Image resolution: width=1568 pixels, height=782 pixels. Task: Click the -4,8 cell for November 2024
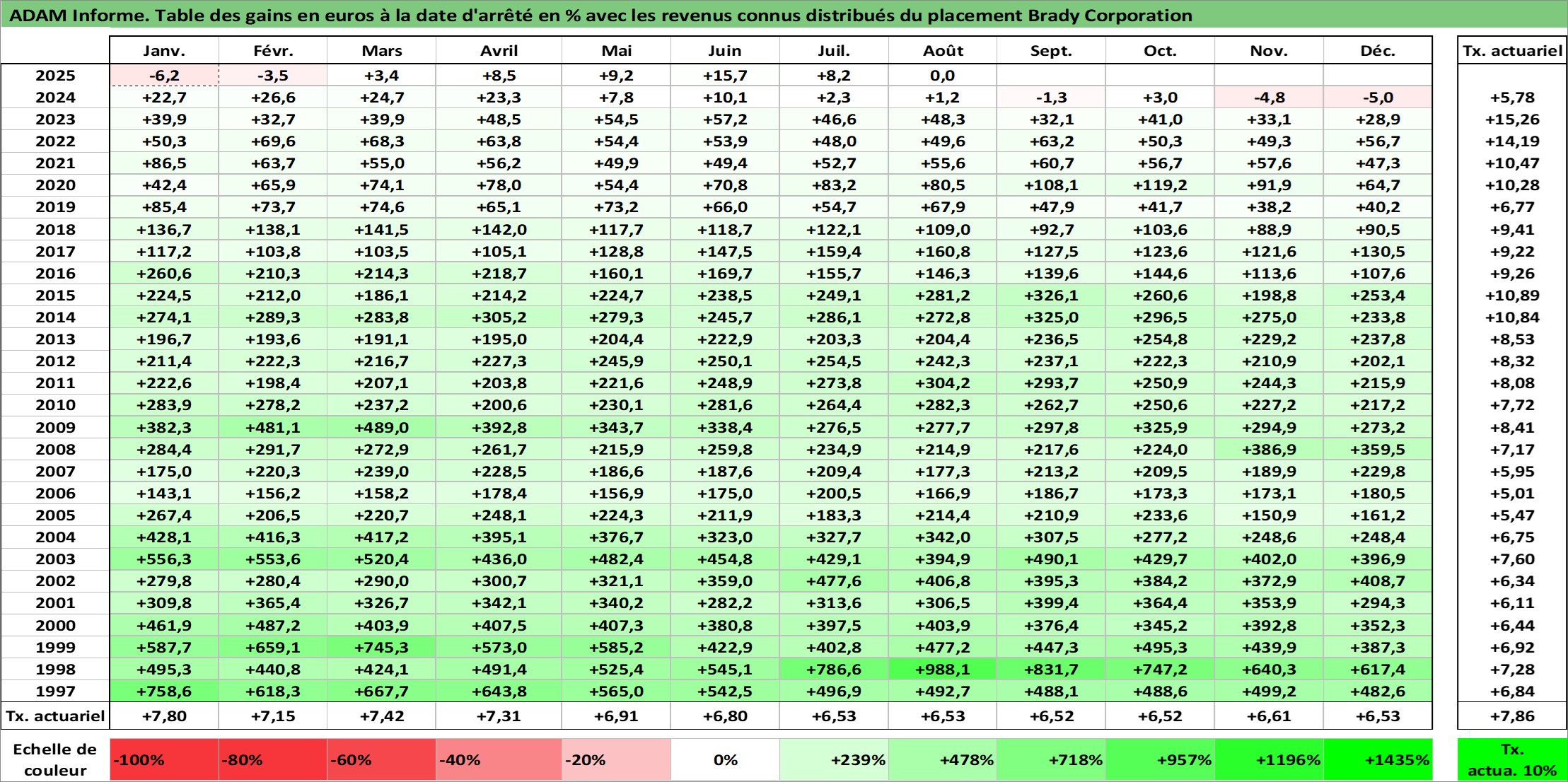(1269, 98)
